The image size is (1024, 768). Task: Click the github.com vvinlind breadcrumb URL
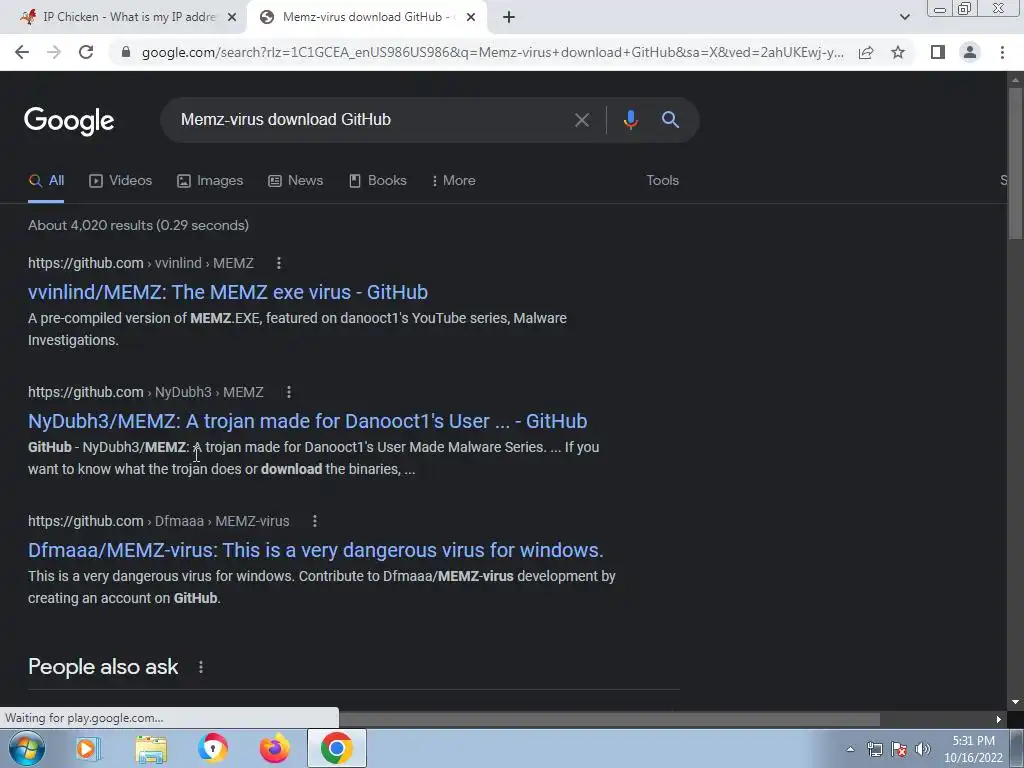pos(140,263)
